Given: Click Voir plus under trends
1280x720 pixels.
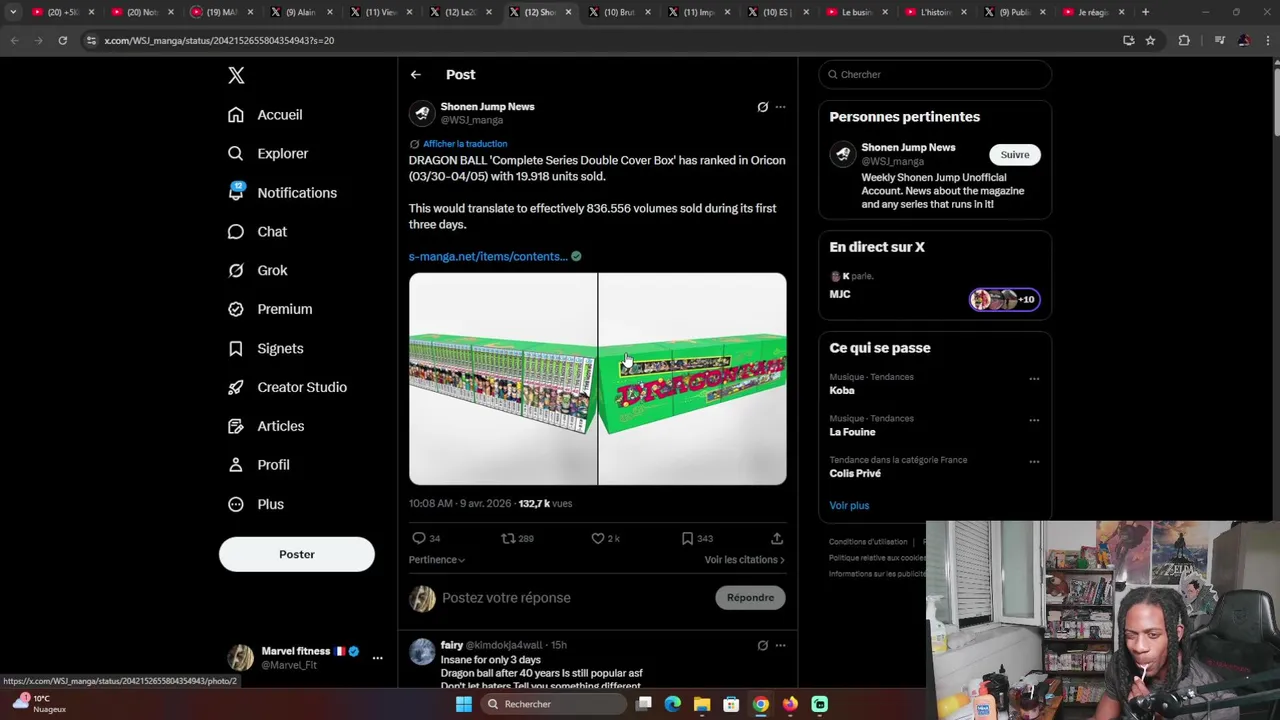Looking at the screenshot, I should [849, 506].
